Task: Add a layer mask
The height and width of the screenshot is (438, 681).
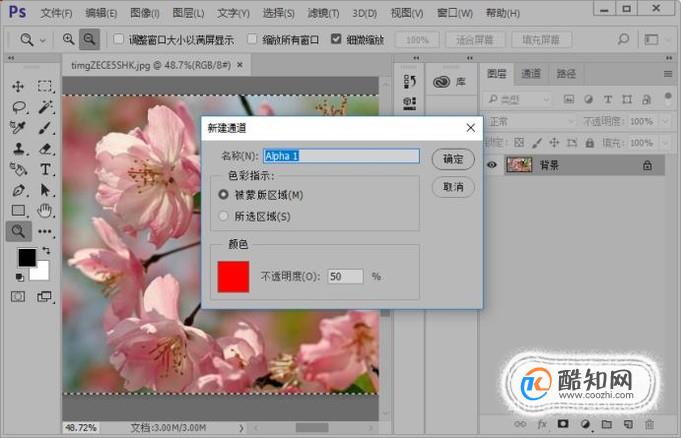Action: pos(563,424)
